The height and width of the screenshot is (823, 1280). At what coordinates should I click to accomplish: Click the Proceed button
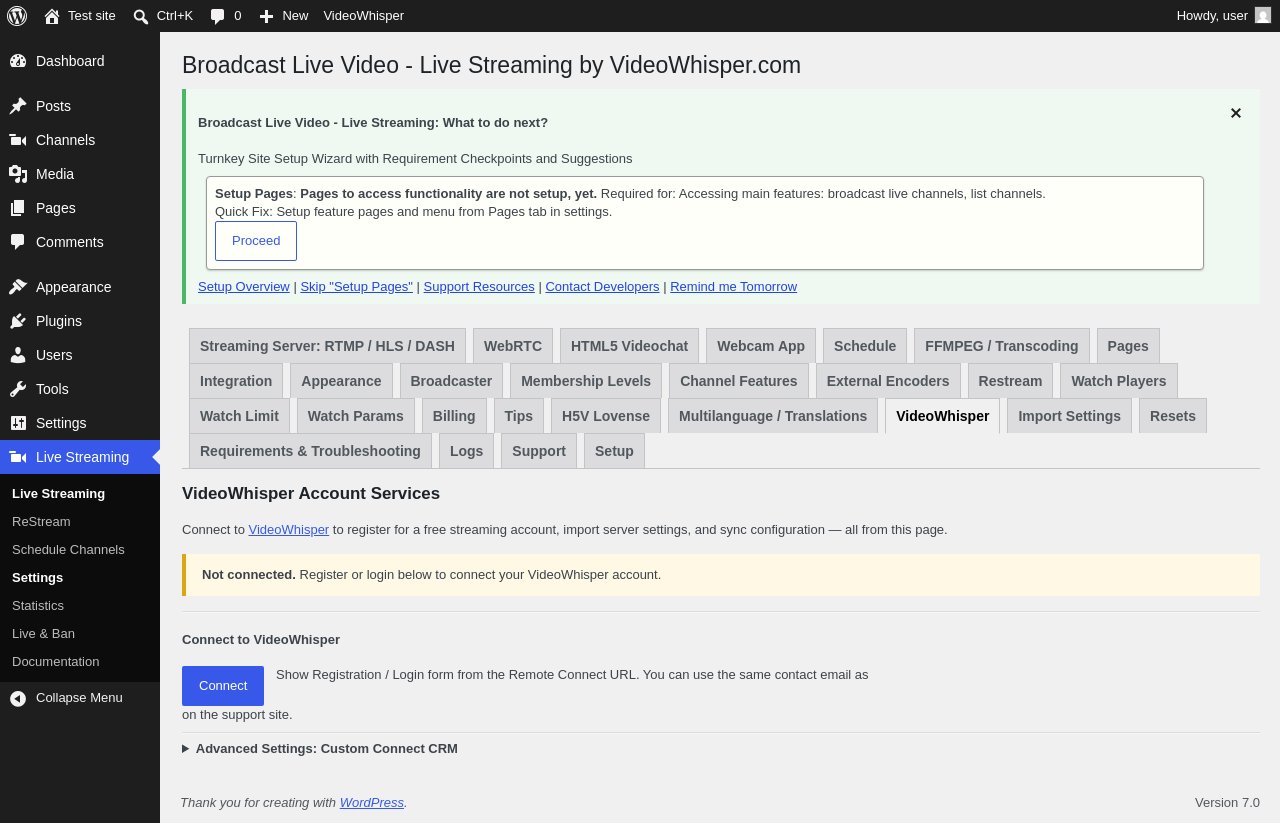click(256, 241)
